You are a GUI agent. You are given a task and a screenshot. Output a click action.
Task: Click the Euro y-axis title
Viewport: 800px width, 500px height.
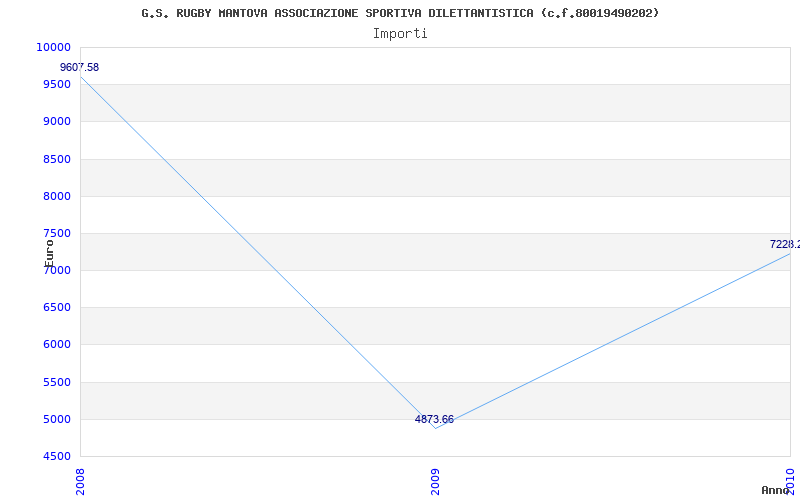click(x=49, y=253)
